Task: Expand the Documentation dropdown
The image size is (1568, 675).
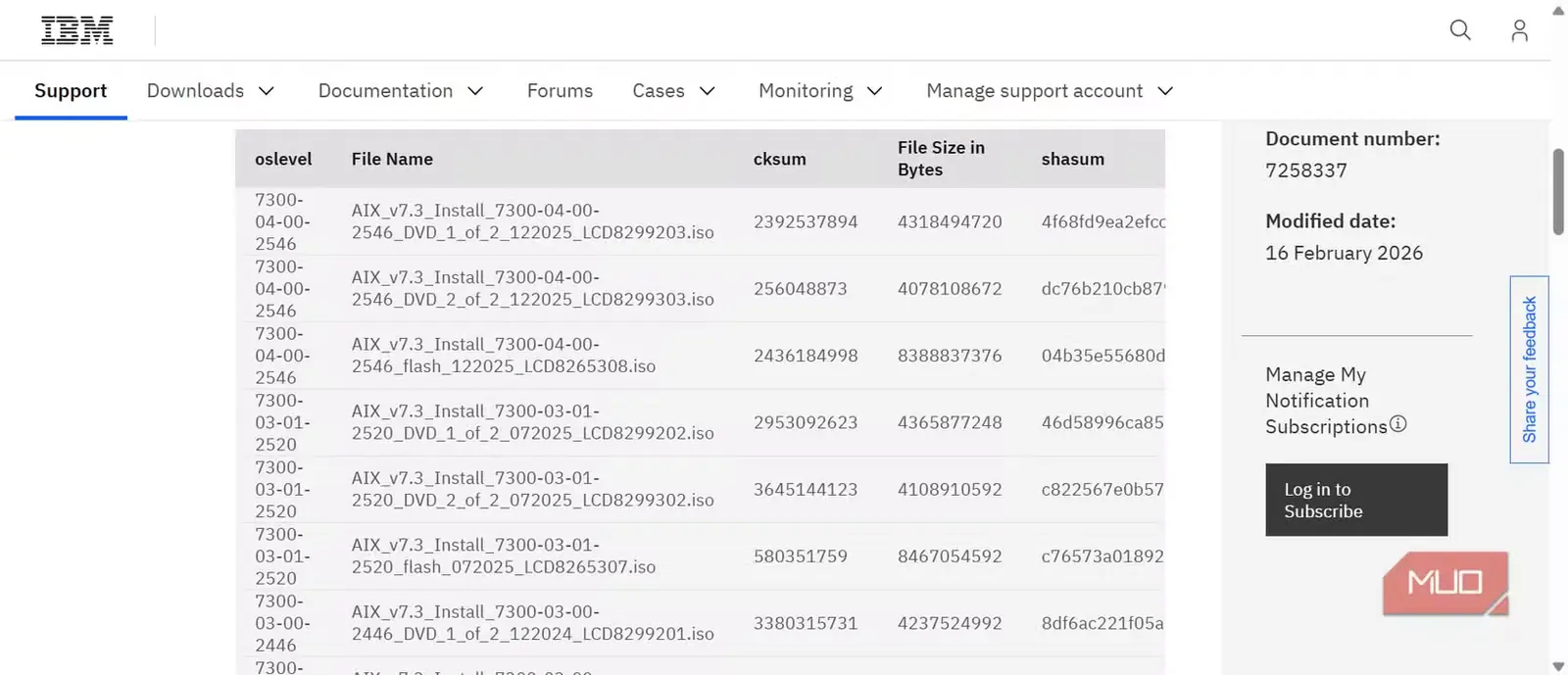Action: click(x=401, y=91)
